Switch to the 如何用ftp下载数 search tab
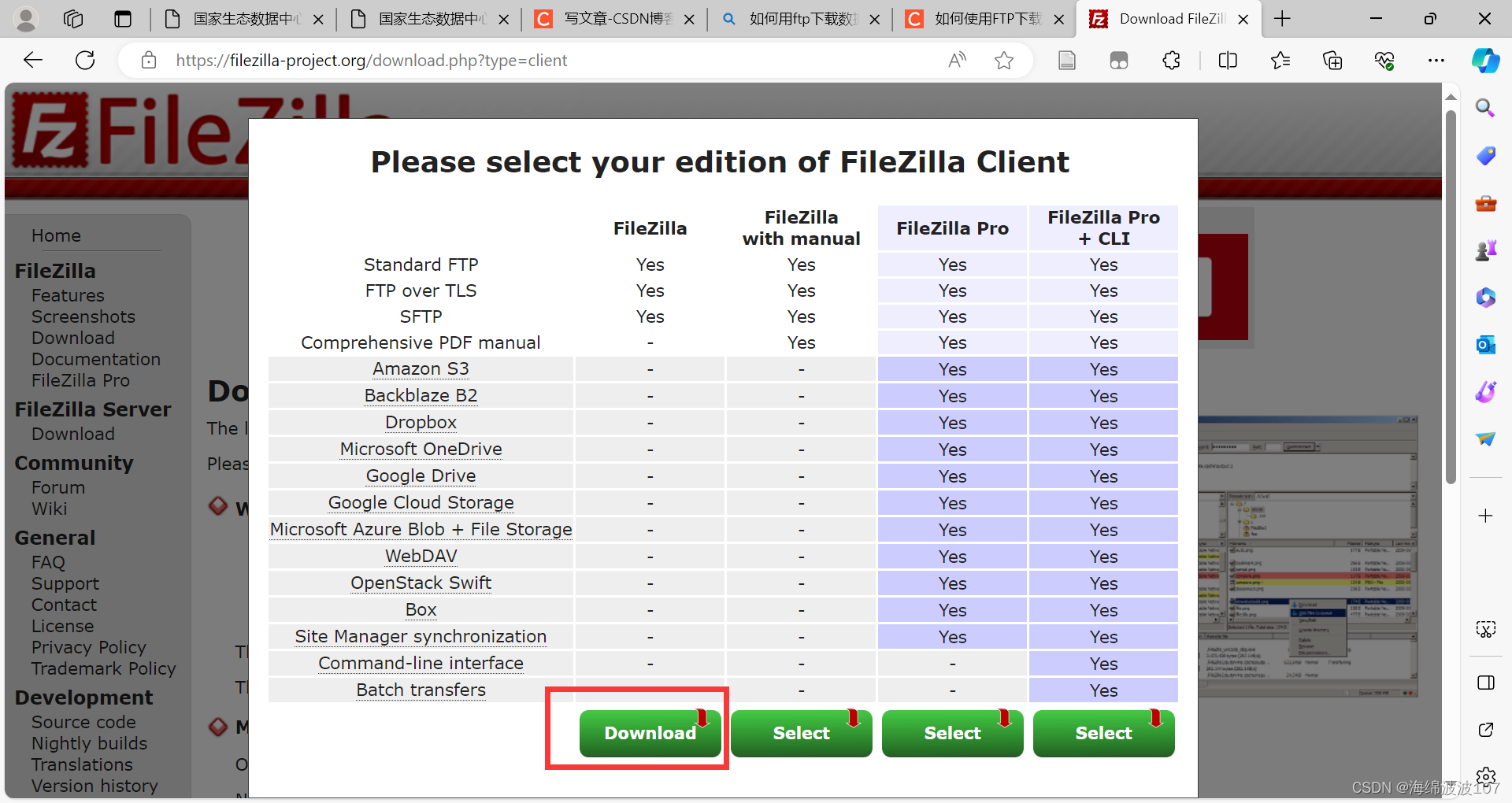 point(800,19)
